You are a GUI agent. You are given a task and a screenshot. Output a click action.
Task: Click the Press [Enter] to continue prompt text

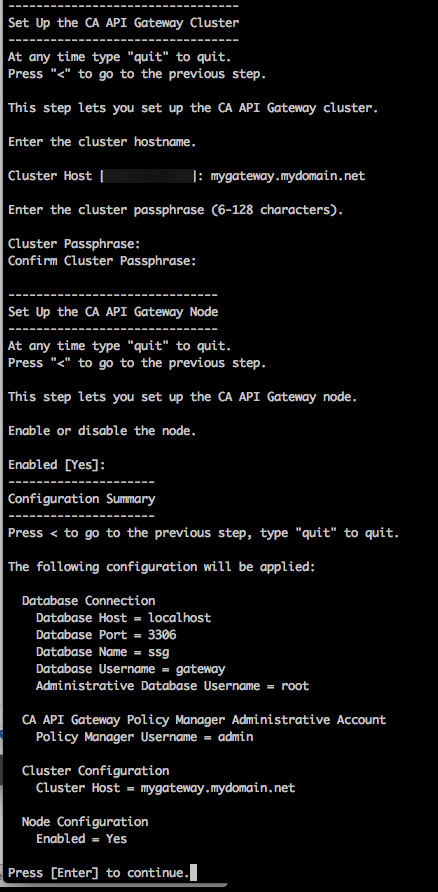pyautogui.click(x=98, y=873)
